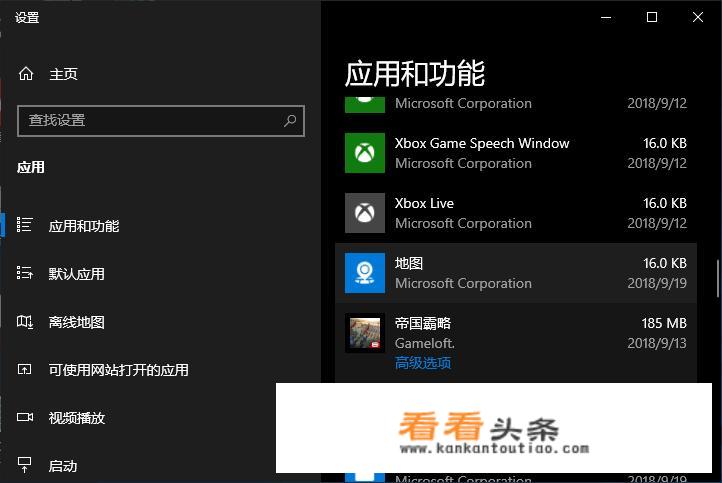This screenshot has width=722, height=483.
Task: Click the 2018/9/19 date for 地图
Action: [x=657, y=283]
